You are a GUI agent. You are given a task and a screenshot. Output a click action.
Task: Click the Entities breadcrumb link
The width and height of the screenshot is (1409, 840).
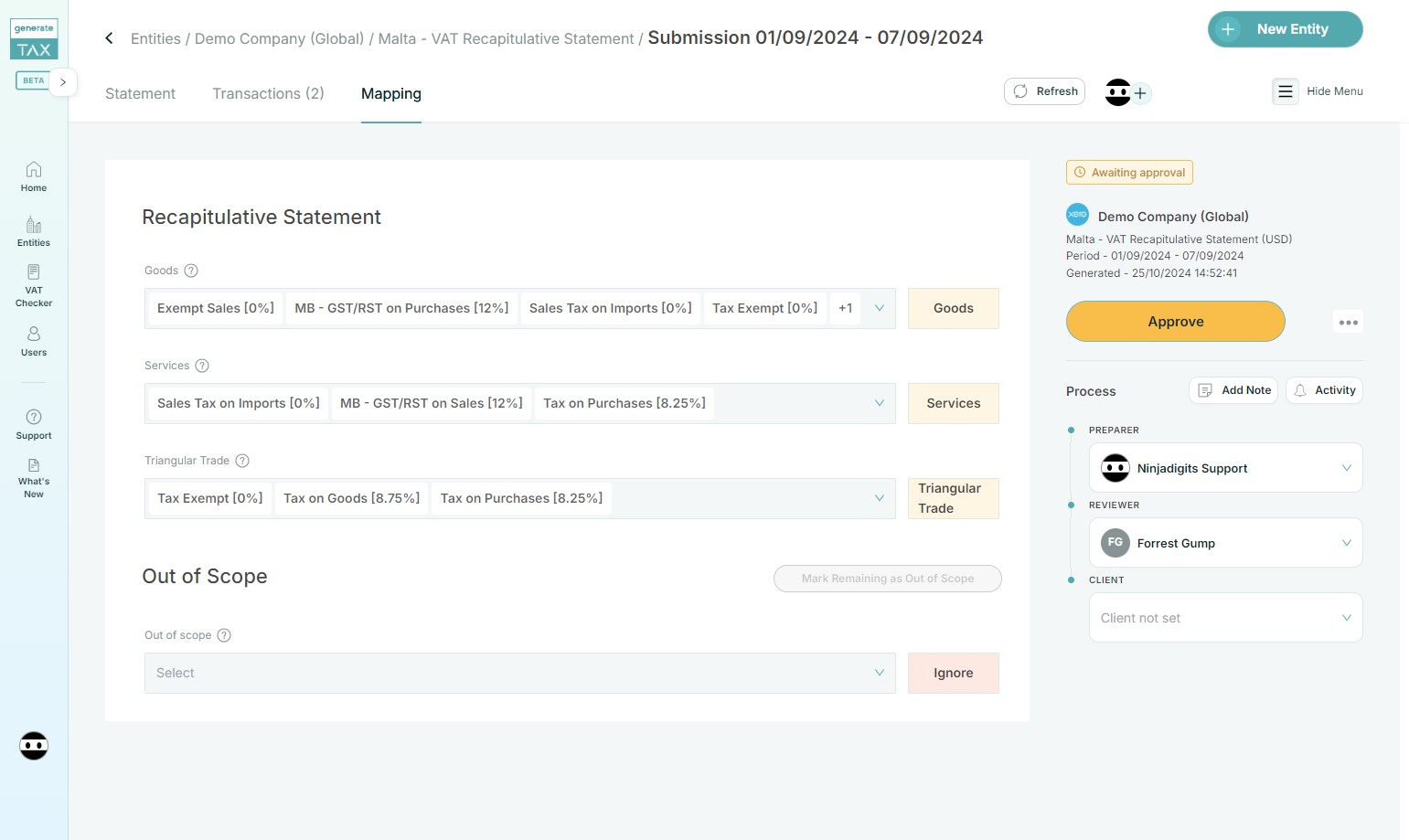point(155,38)
